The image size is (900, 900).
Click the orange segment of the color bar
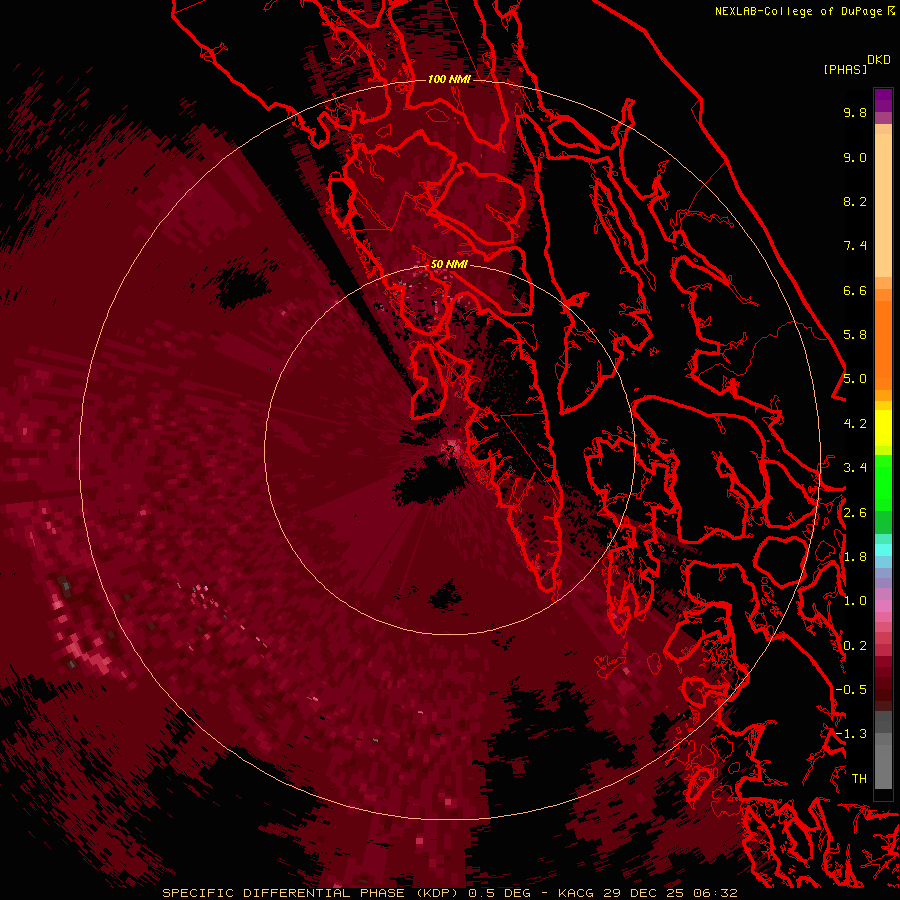tap(883, 344)
